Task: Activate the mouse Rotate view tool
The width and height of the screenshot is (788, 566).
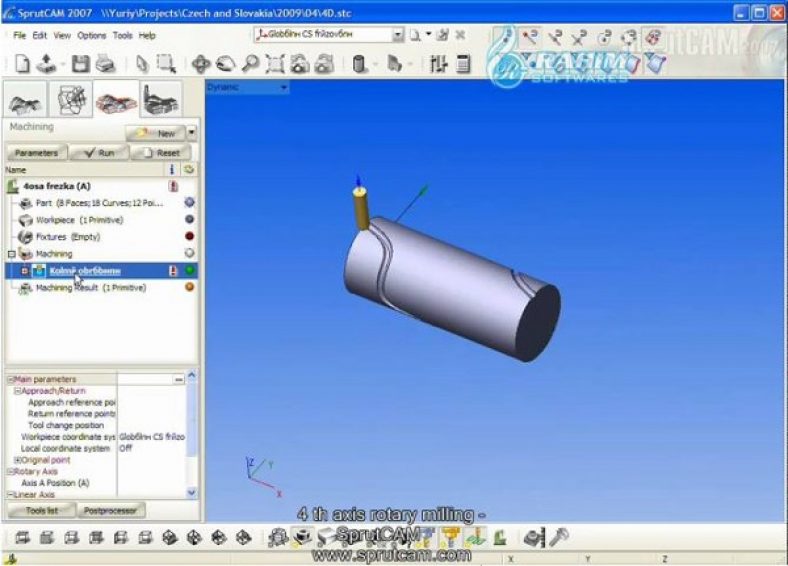Action: click(x=226, y=64)
